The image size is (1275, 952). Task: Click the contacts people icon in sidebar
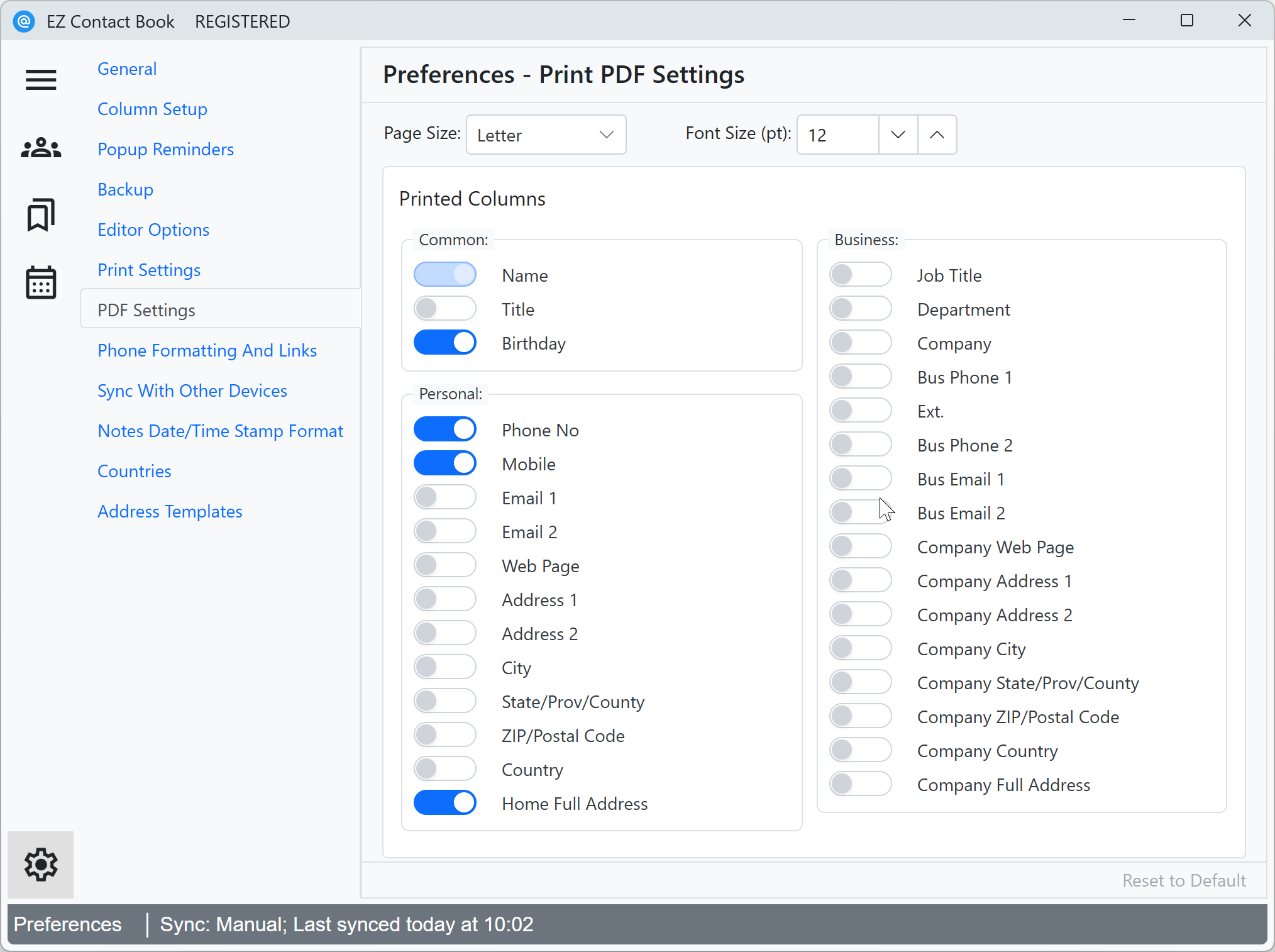click(x=40, y=147)
